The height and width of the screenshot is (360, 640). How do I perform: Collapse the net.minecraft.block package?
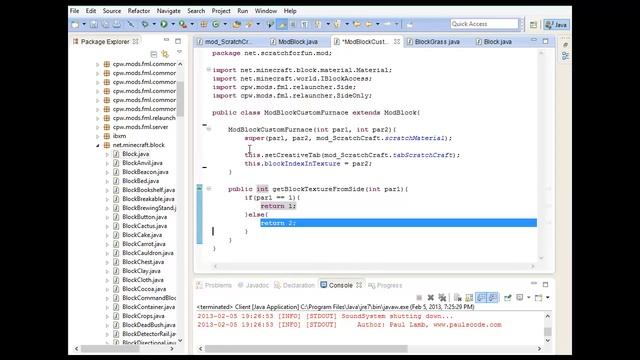98,145
